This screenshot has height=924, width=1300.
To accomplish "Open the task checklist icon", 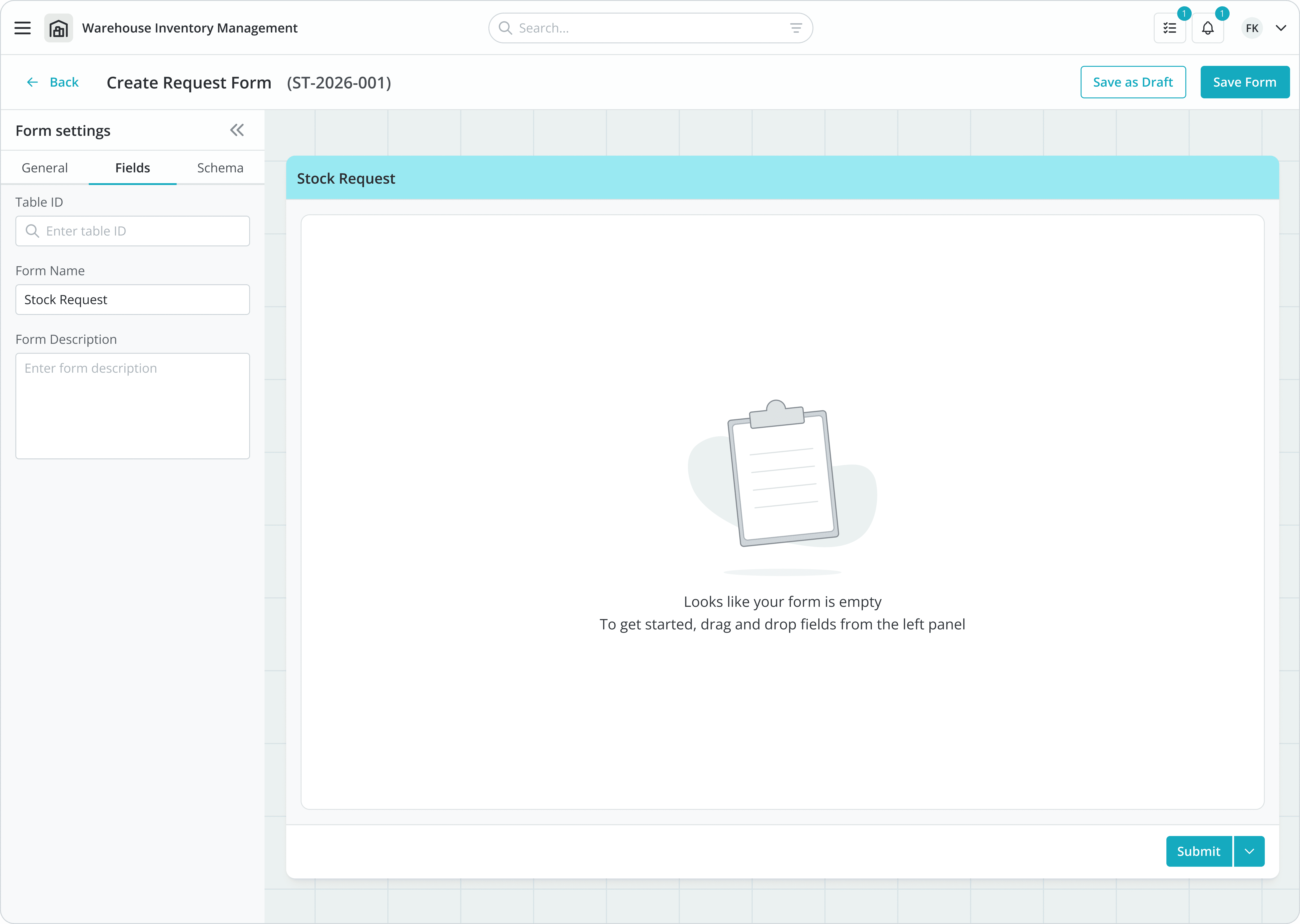I will (1170, 28).
